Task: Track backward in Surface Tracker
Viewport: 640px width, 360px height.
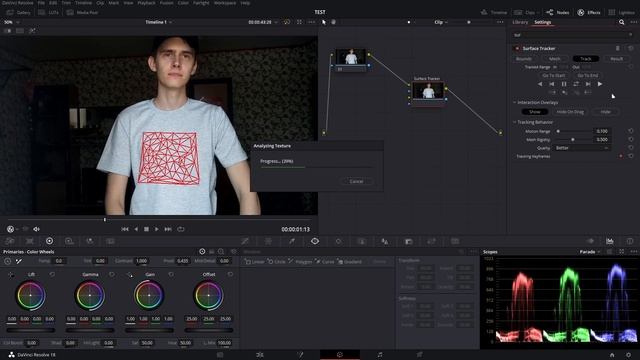Action: pos(540,84)
